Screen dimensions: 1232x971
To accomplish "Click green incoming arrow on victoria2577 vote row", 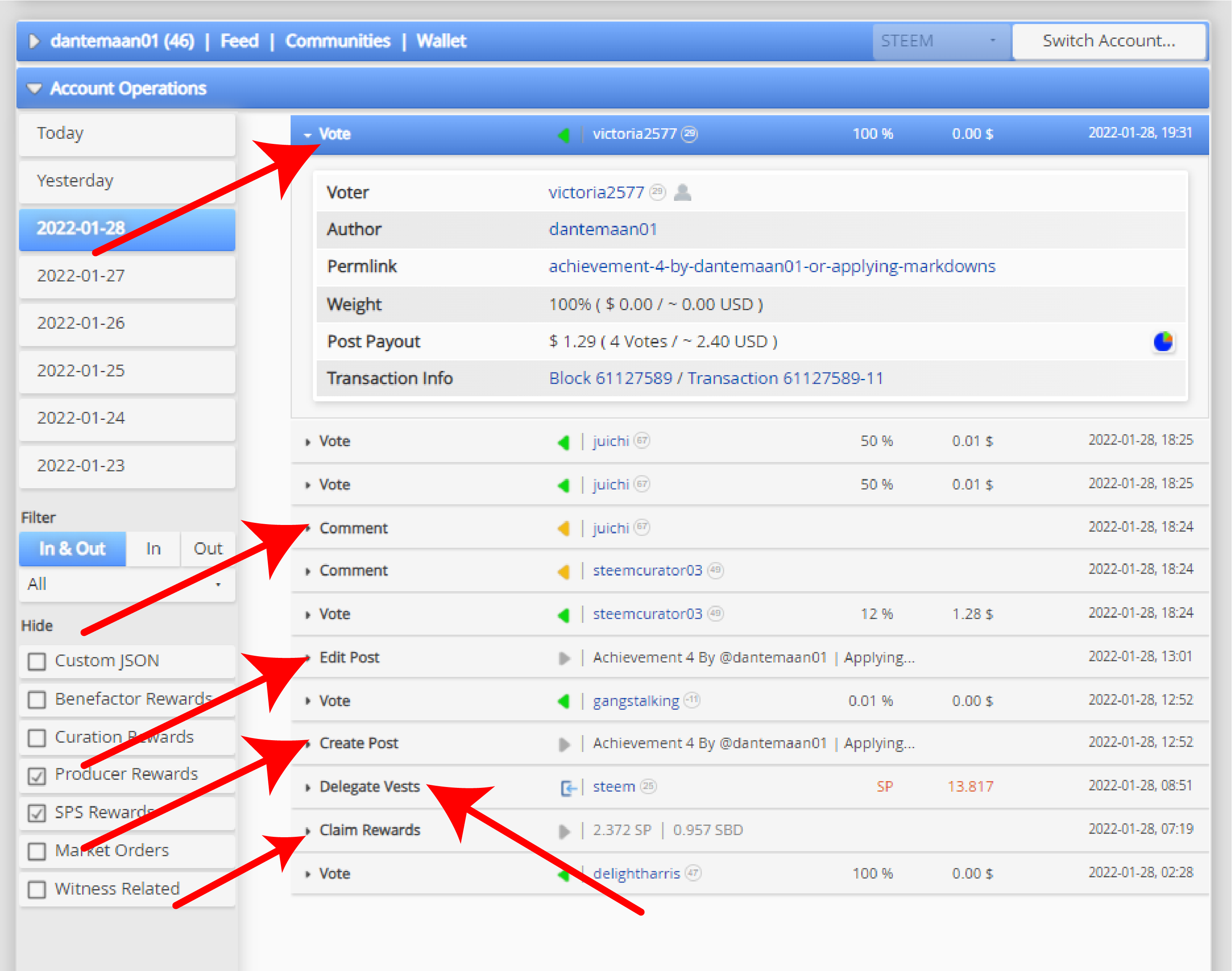I will click(564, 135).
